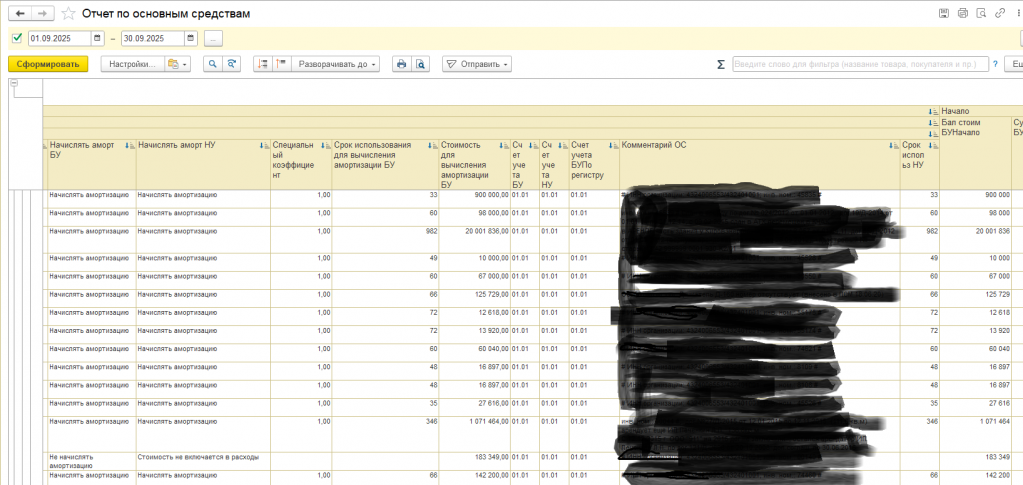Click the sum sigma icon
Viewport: 1023px width, 485px height.
720,65
